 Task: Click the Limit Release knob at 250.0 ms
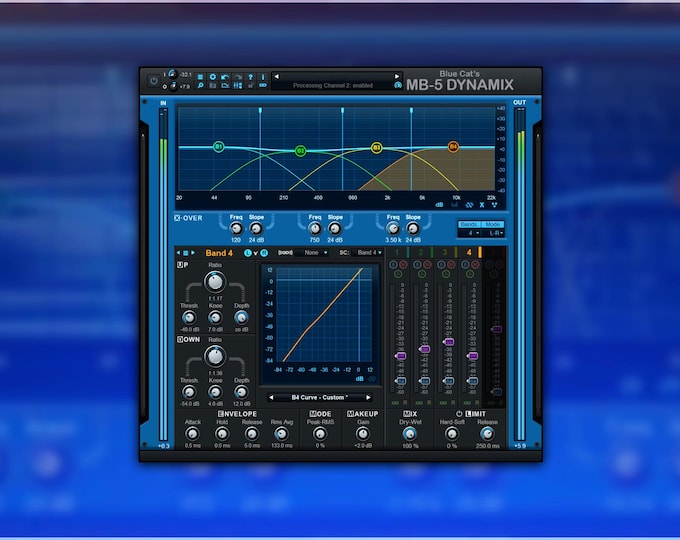(x=487, y=433)
